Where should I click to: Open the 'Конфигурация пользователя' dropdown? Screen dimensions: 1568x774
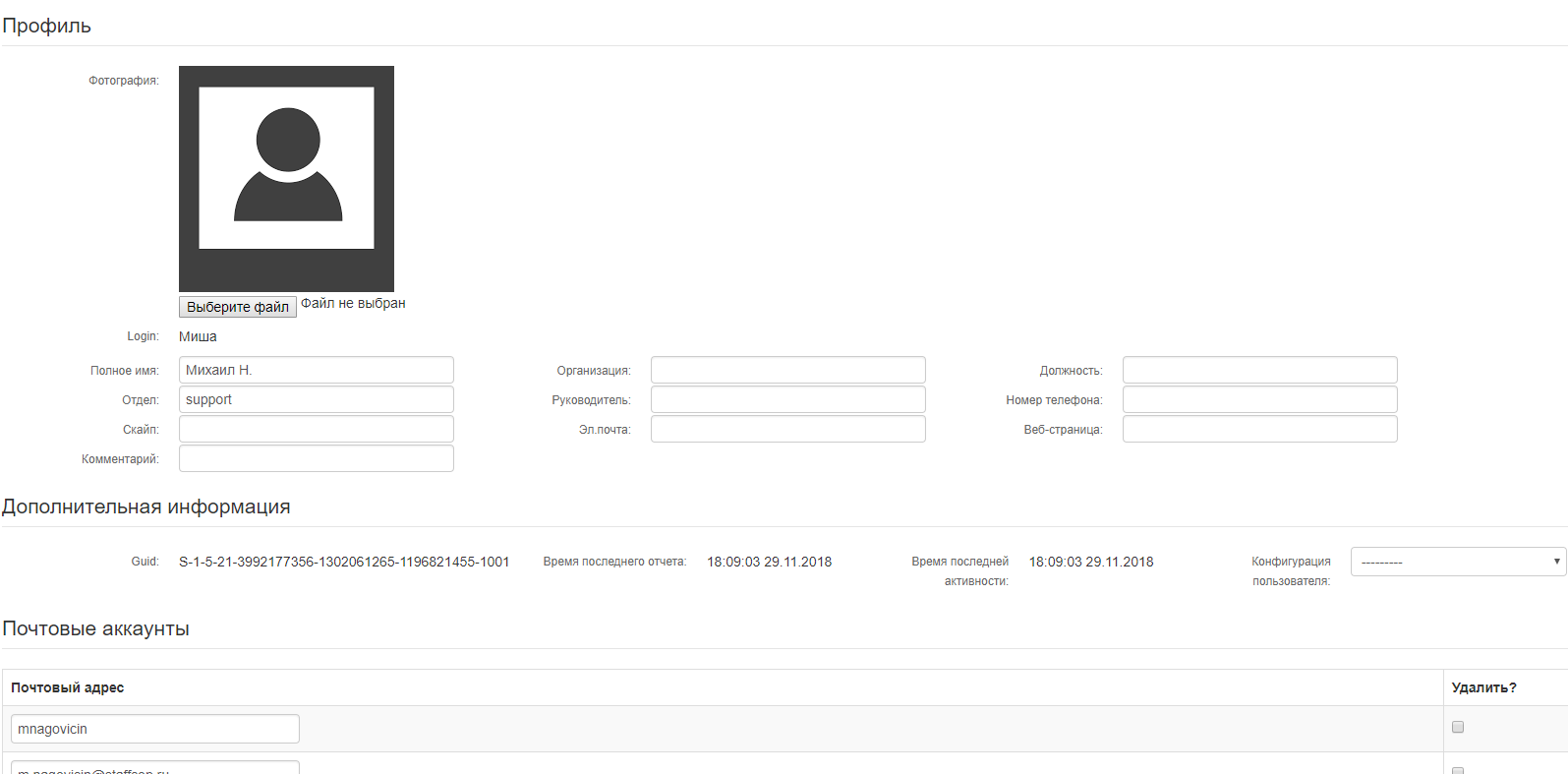(1459, 562)
